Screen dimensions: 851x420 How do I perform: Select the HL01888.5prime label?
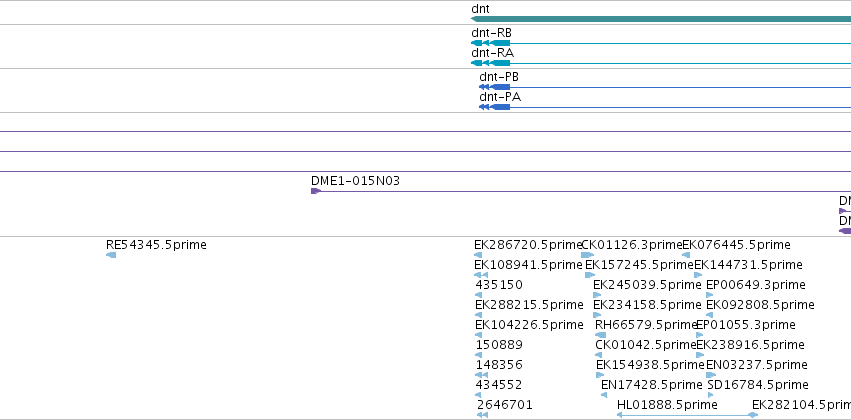pyautogui.click(x=667, y=405)
